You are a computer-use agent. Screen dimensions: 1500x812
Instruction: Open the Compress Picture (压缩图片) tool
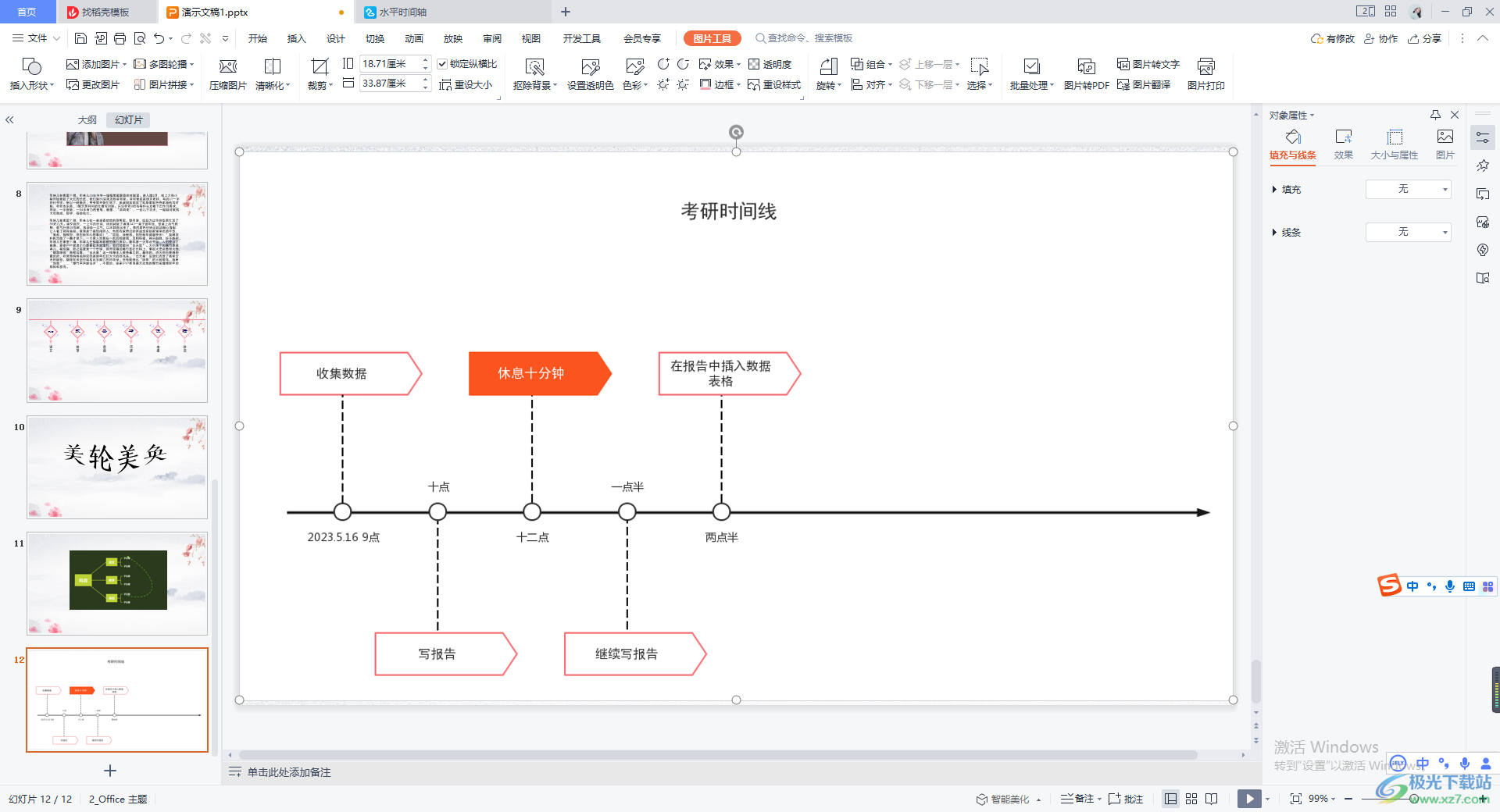coord(227,75)
